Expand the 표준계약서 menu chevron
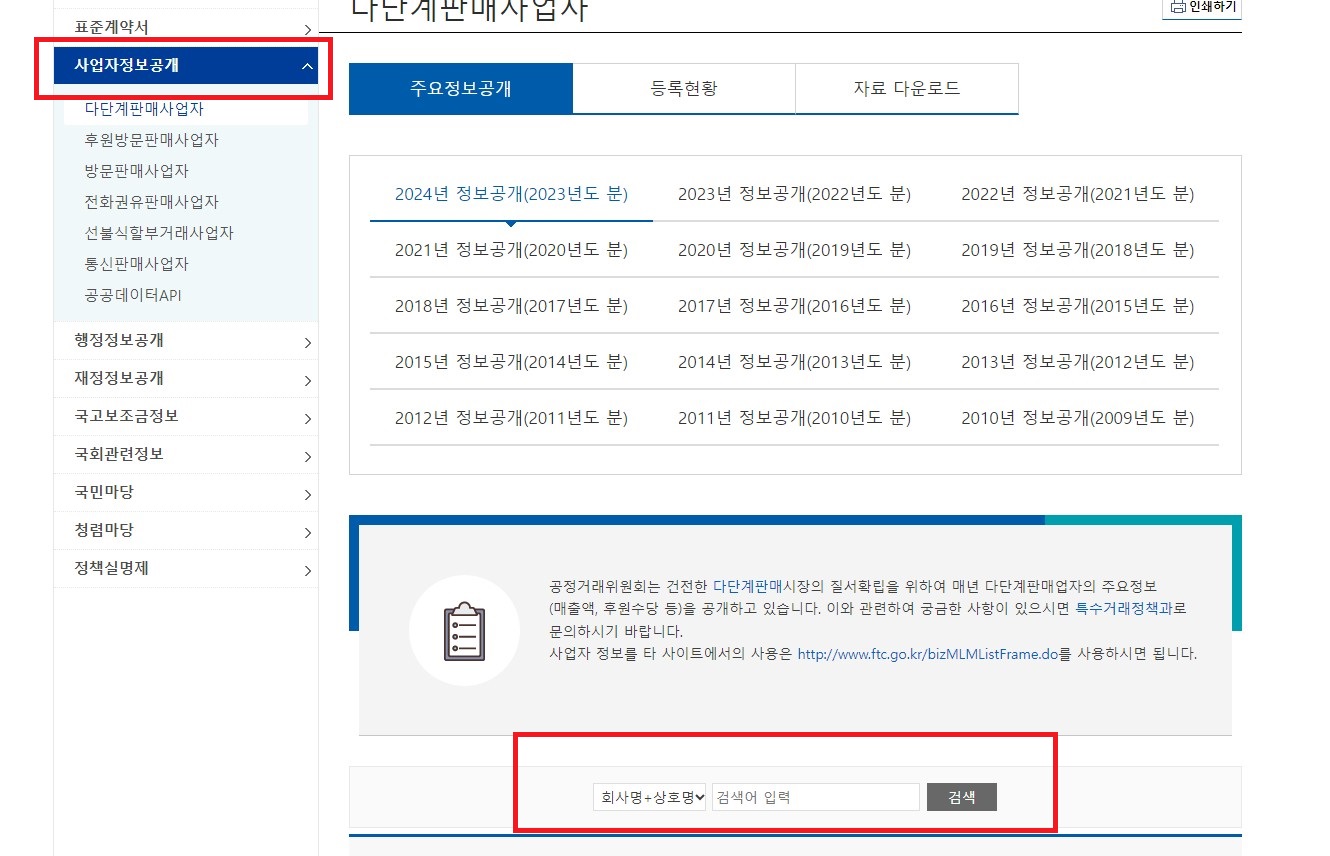This screenshot has height=856, width=1330. [x=308, y=30]
